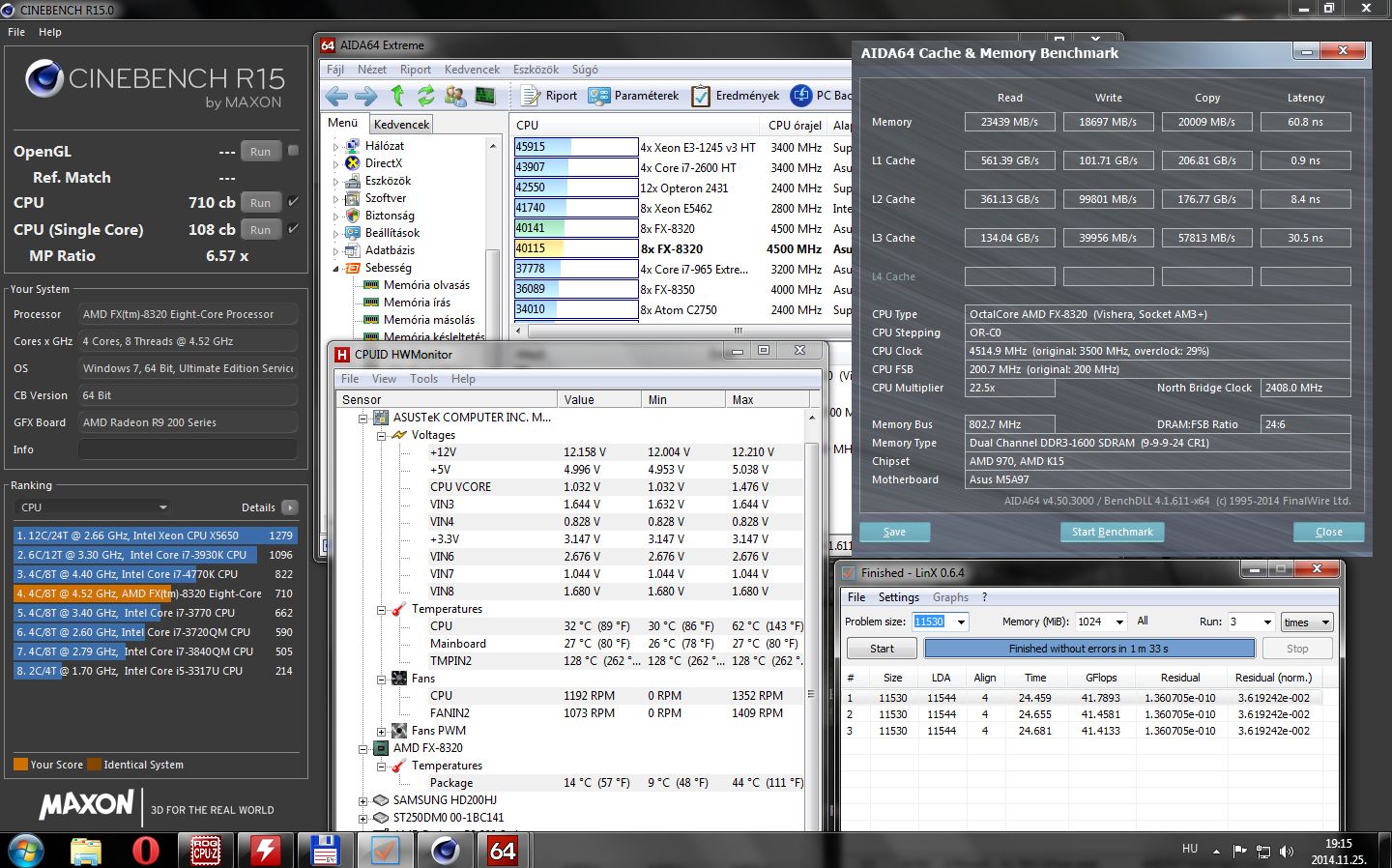Open Eredmények in AIDA64 toolbar

click(736, 96)
